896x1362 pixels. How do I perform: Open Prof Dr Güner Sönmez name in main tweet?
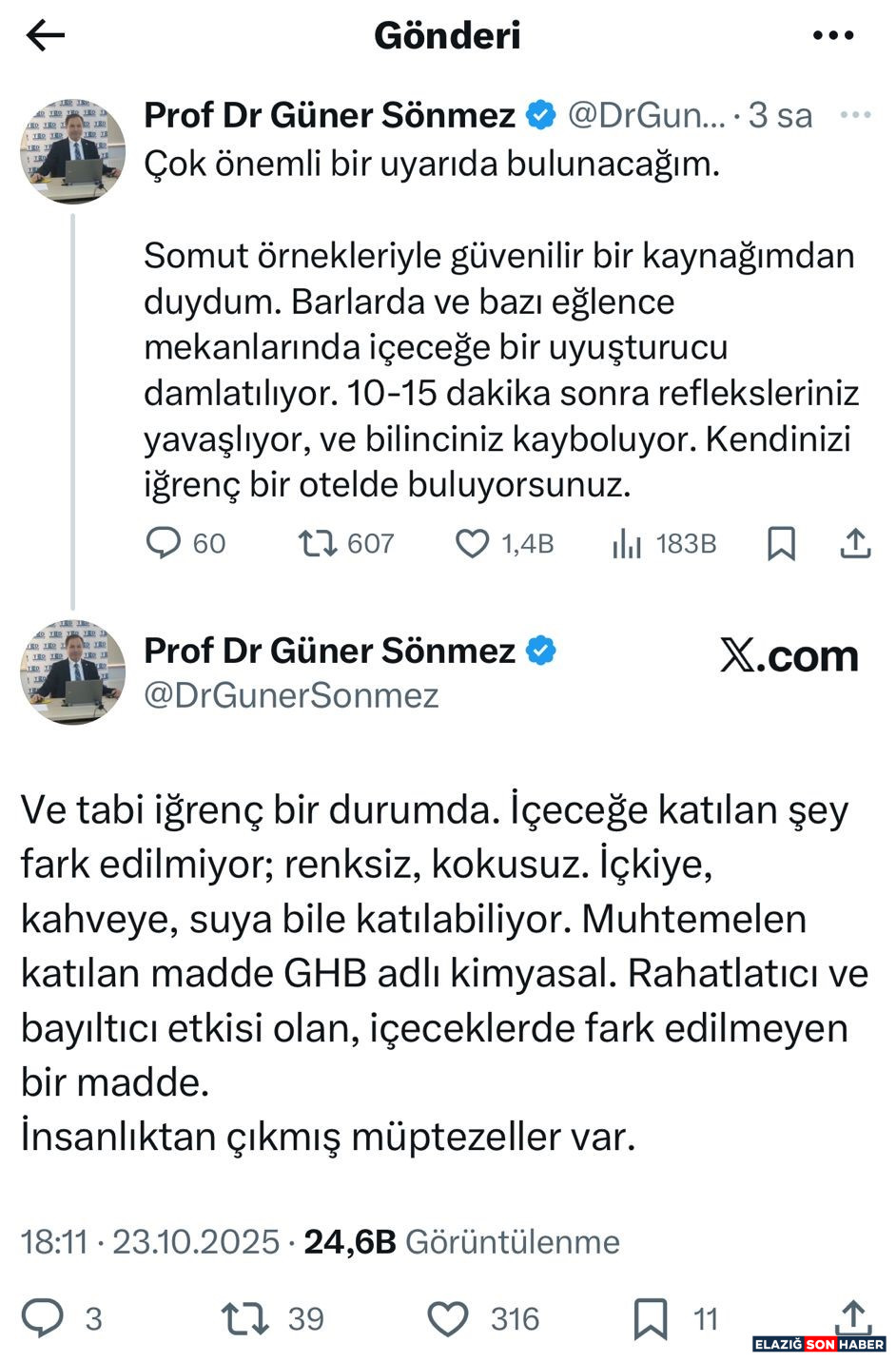[329, 652]
